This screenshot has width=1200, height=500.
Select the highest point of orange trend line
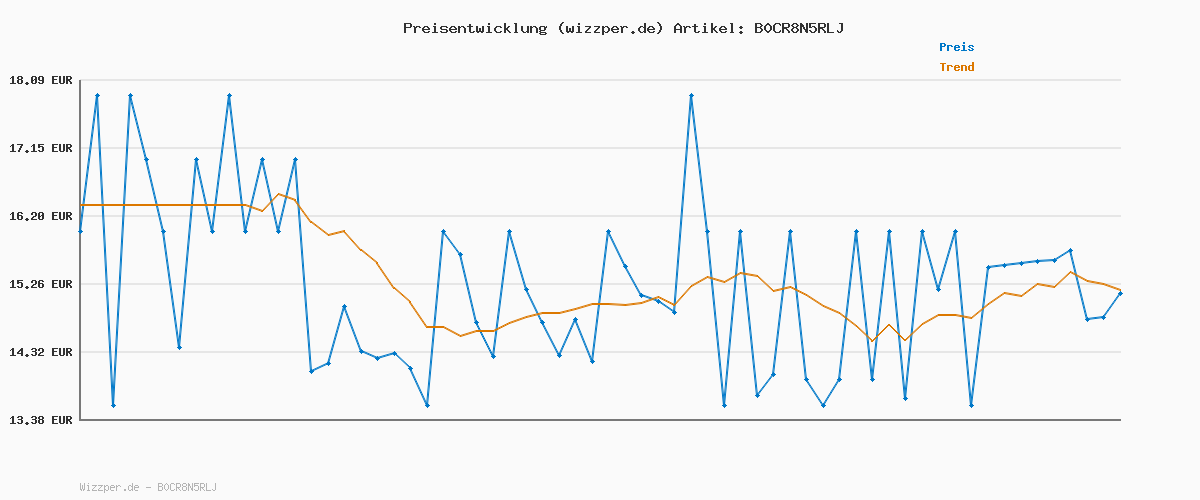(x=279, y=194)
